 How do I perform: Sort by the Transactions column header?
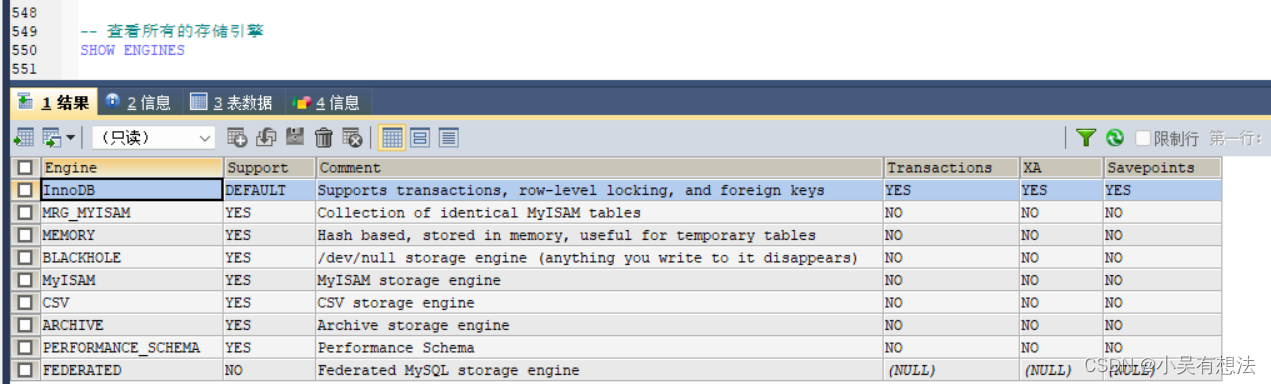pyautogui.click(x=952, y=168)
